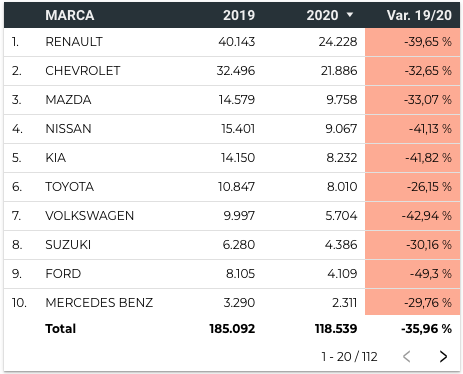Sort table by MARCA column header
This screenshot has height=374, width=463.
coord(70,15)
